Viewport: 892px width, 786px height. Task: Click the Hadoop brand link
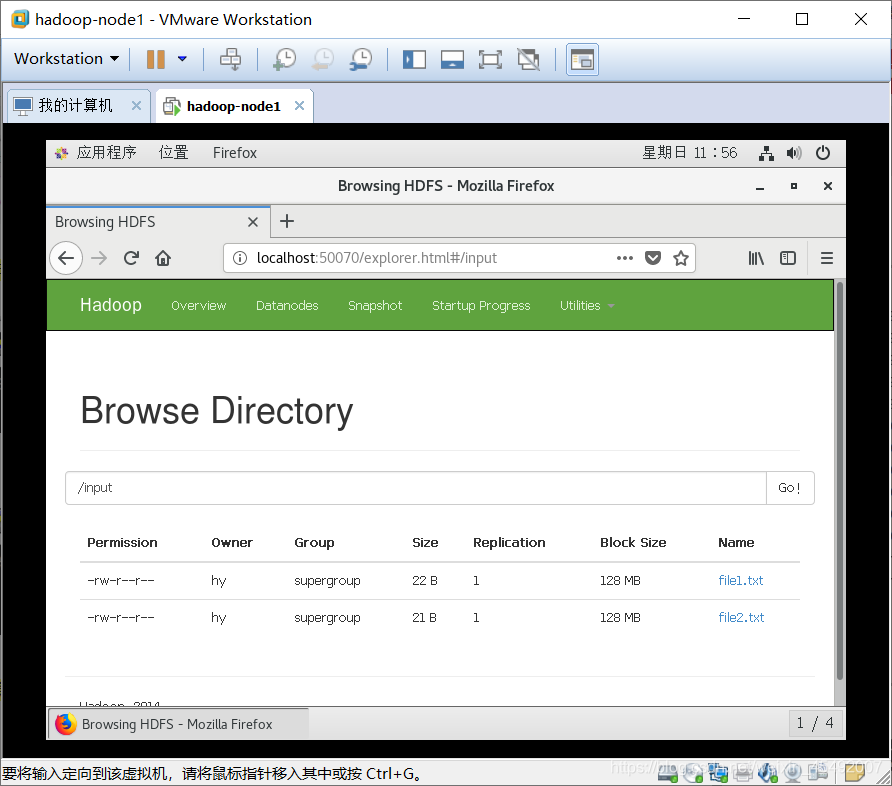point(111,305)
